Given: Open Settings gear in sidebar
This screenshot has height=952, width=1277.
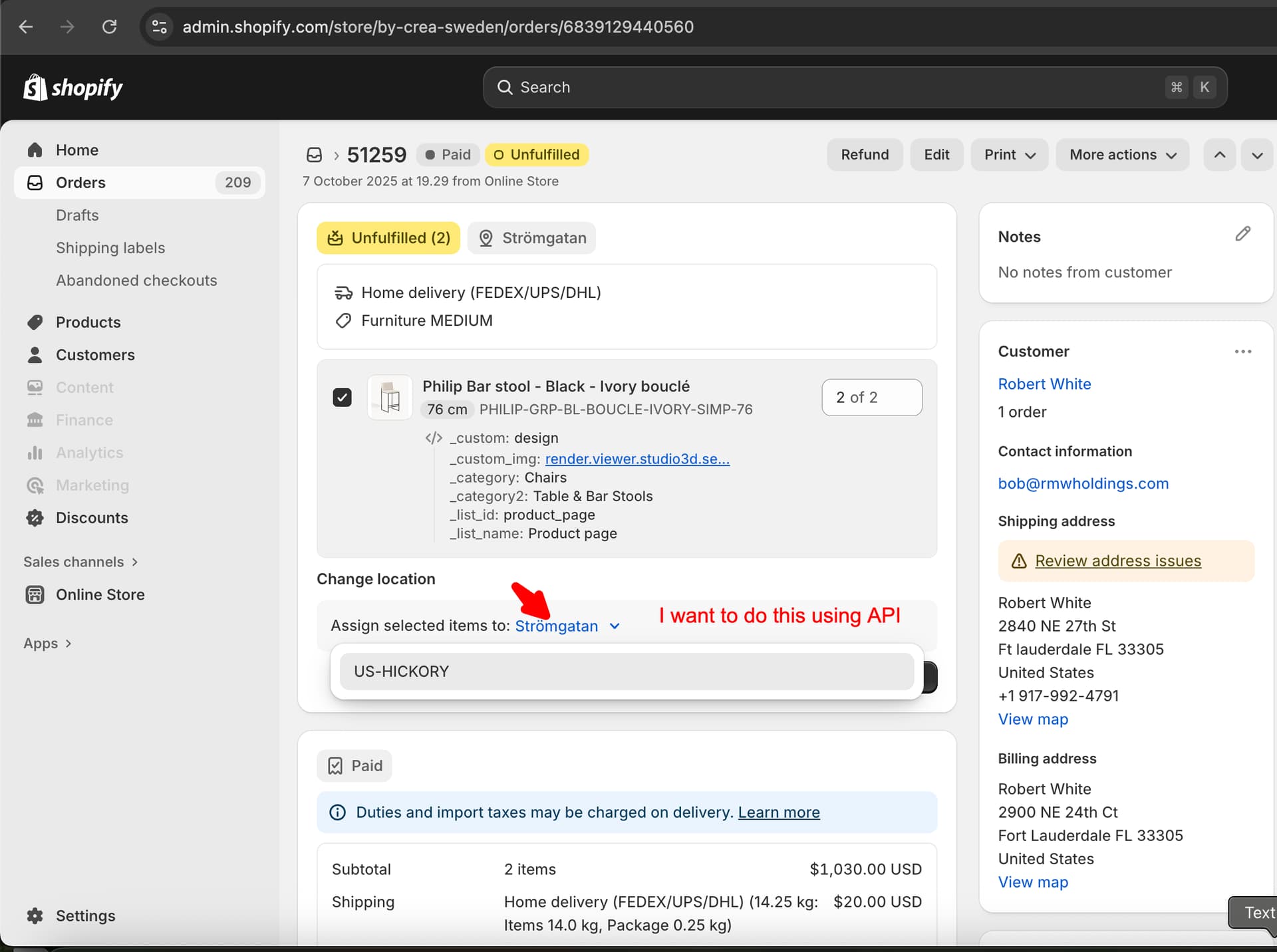Looking at the screenshot, I should click(35, 915).
